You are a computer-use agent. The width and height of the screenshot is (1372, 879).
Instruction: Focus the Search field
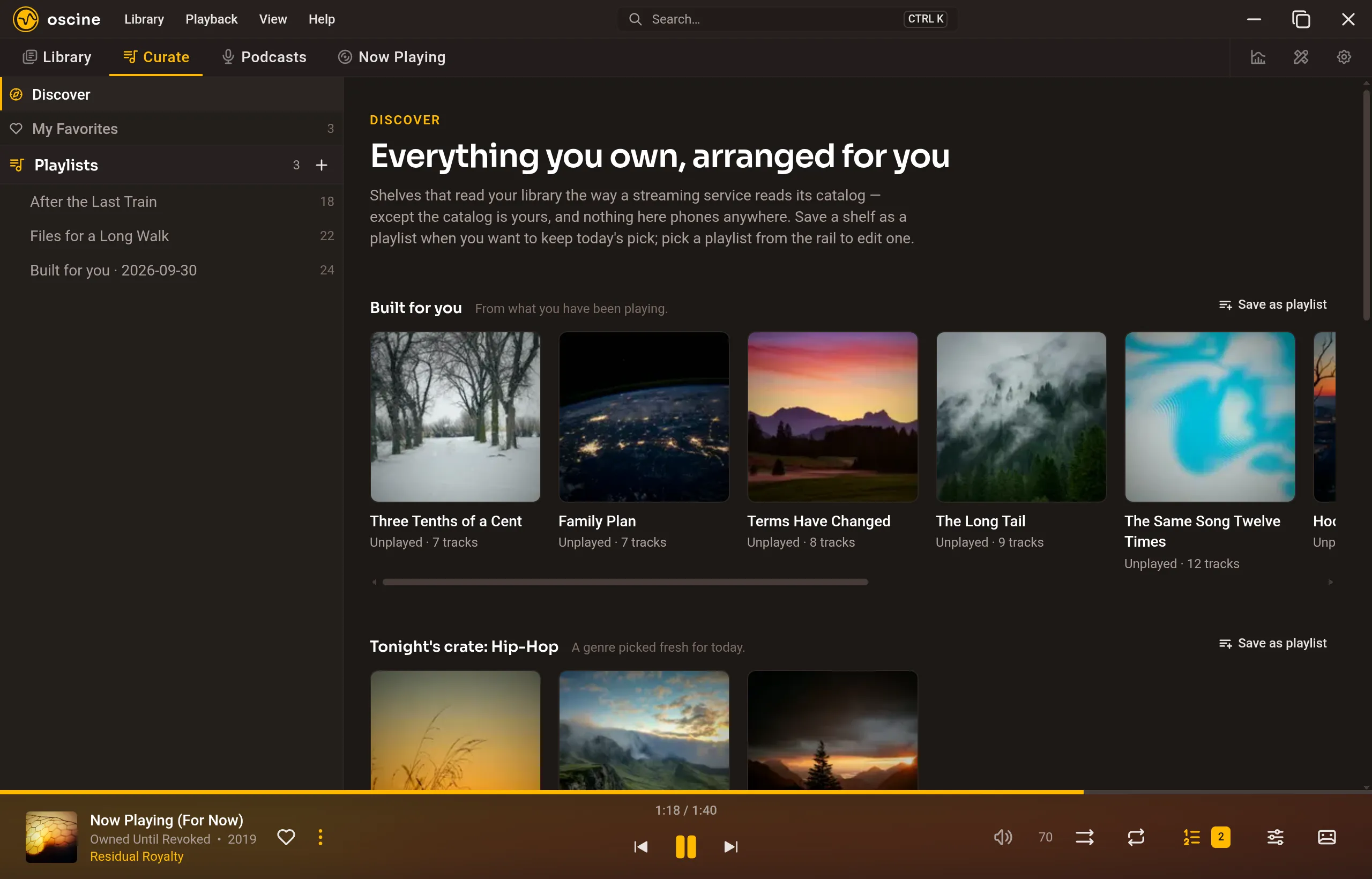pos(788,19)
